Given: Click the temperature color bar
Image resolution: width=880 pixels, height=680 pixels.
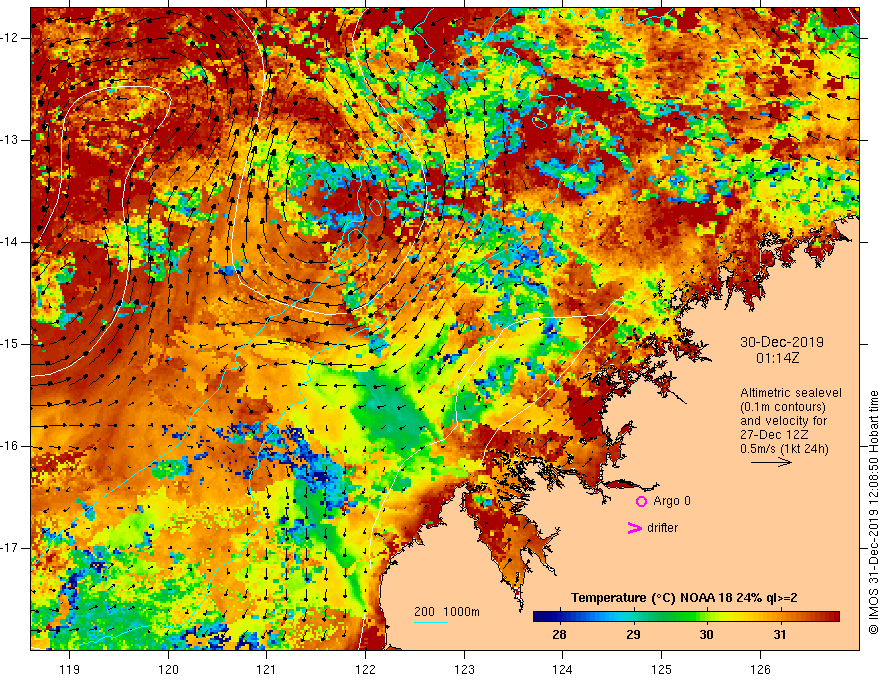Looking at the screenshot, I should [686, 617].
